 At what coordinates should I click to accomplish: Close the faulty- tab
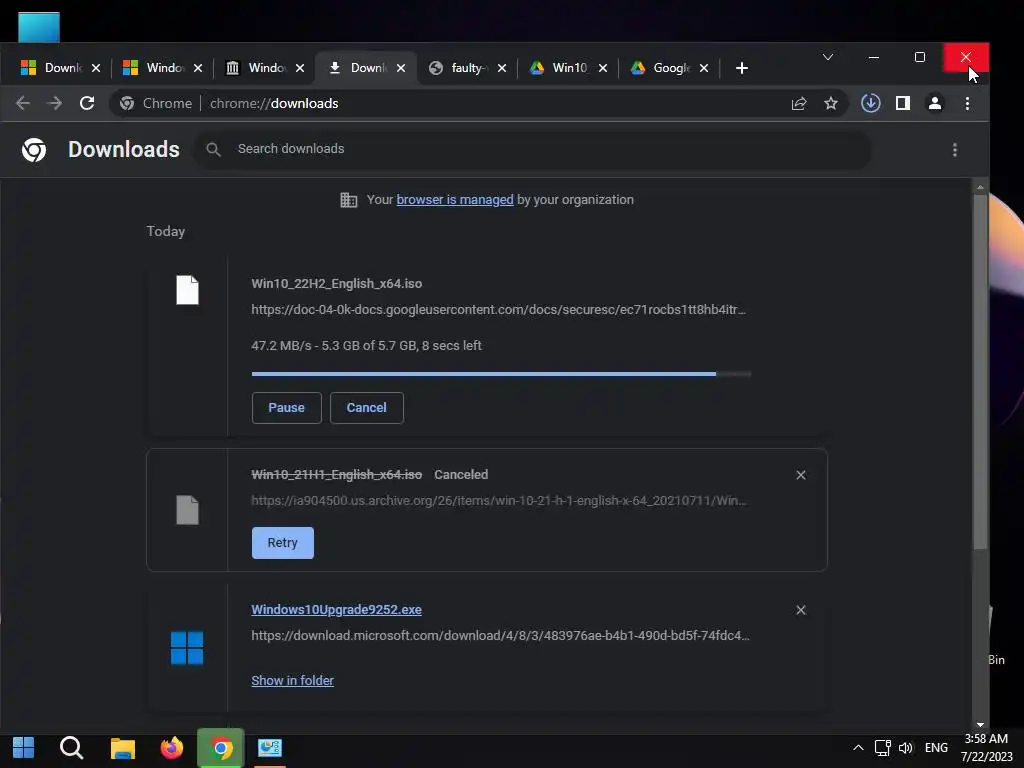pyautogui.click(x=502, y=68)
